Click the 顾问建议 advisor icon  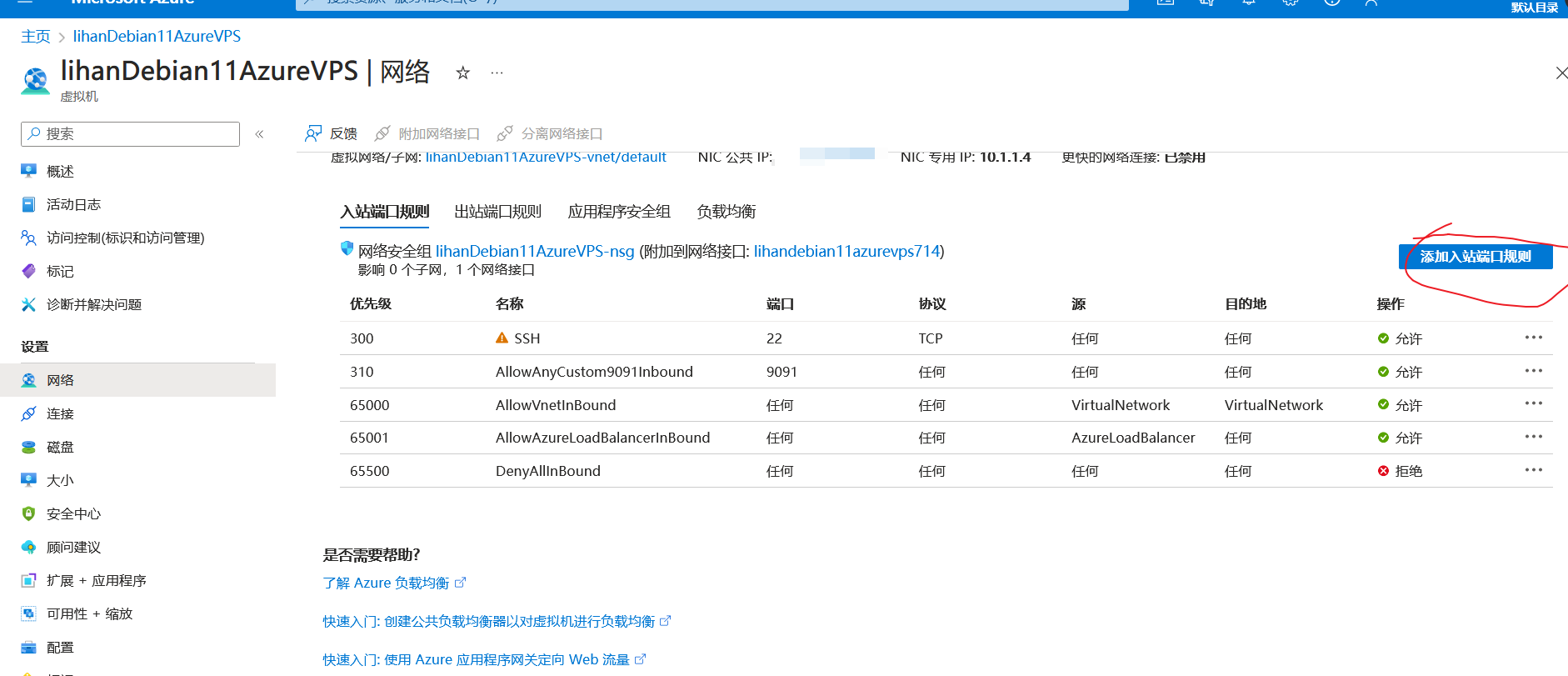[x=28, y=547]
